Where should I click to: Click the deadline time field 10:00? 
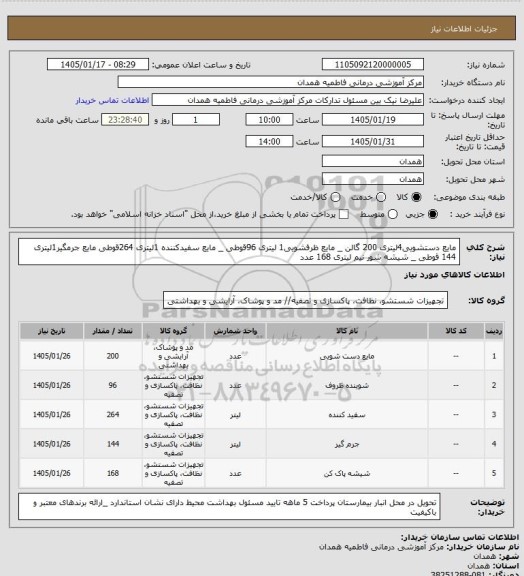pos(269,120)
